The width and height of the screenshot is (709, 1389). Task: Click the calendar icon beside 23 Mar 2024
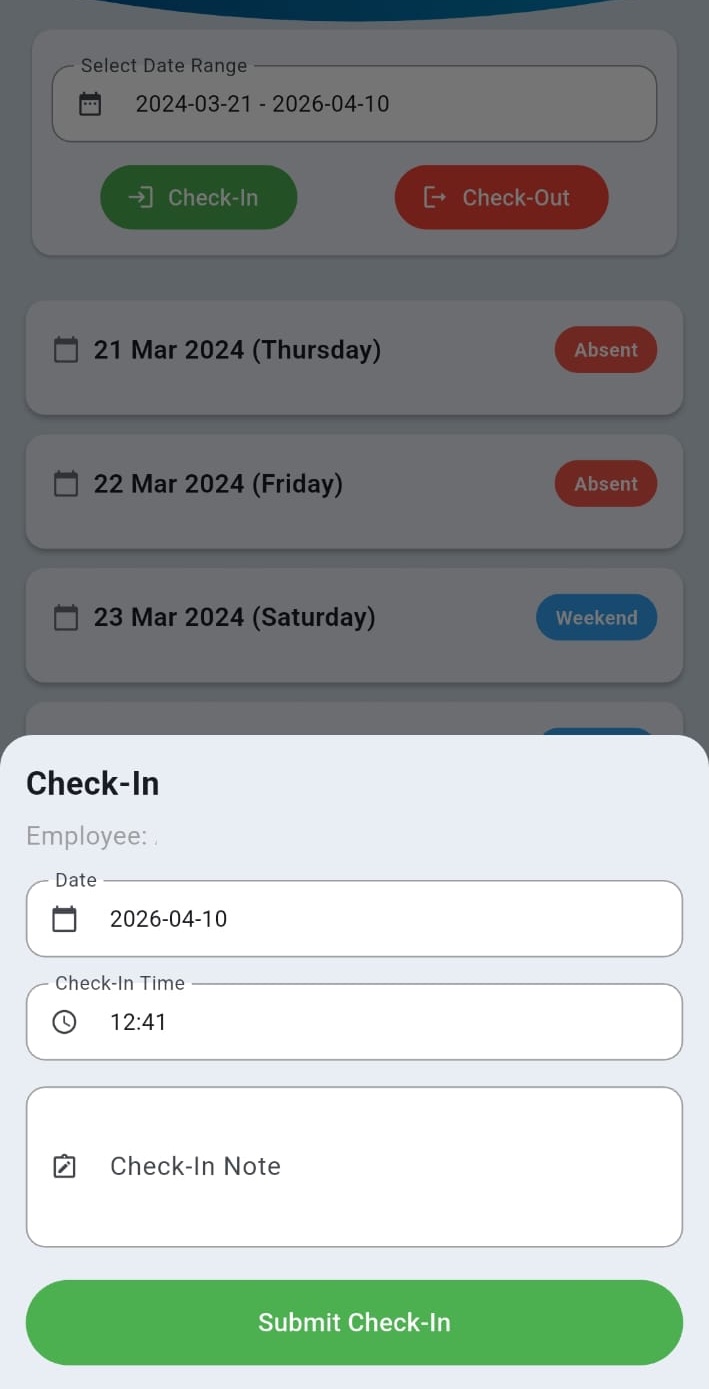pyautogui.click(x=66, y=618)
